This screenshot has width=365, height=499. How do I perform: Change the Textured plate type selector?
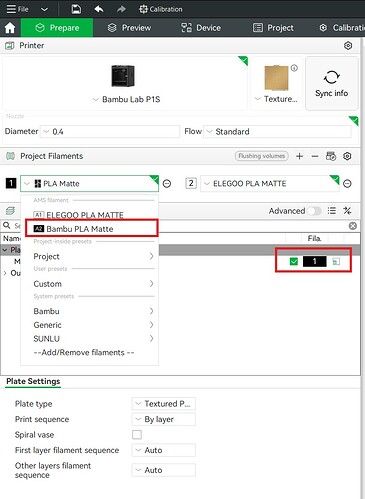pyautogui.click(x=276, y=99)
